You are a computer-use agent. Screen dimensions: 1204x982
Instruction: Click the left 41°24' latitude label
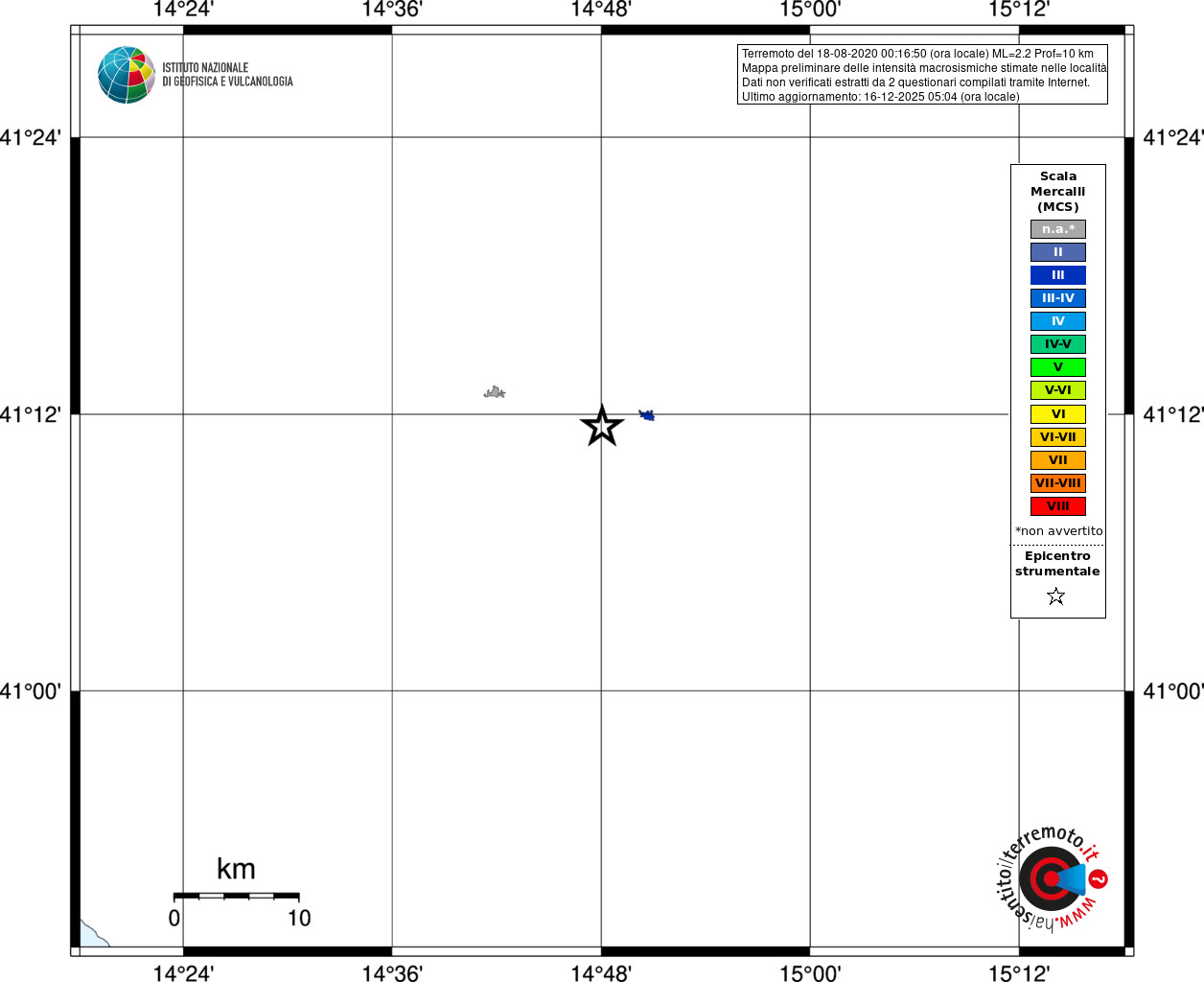pyautogui.click(x=31, y=137)
